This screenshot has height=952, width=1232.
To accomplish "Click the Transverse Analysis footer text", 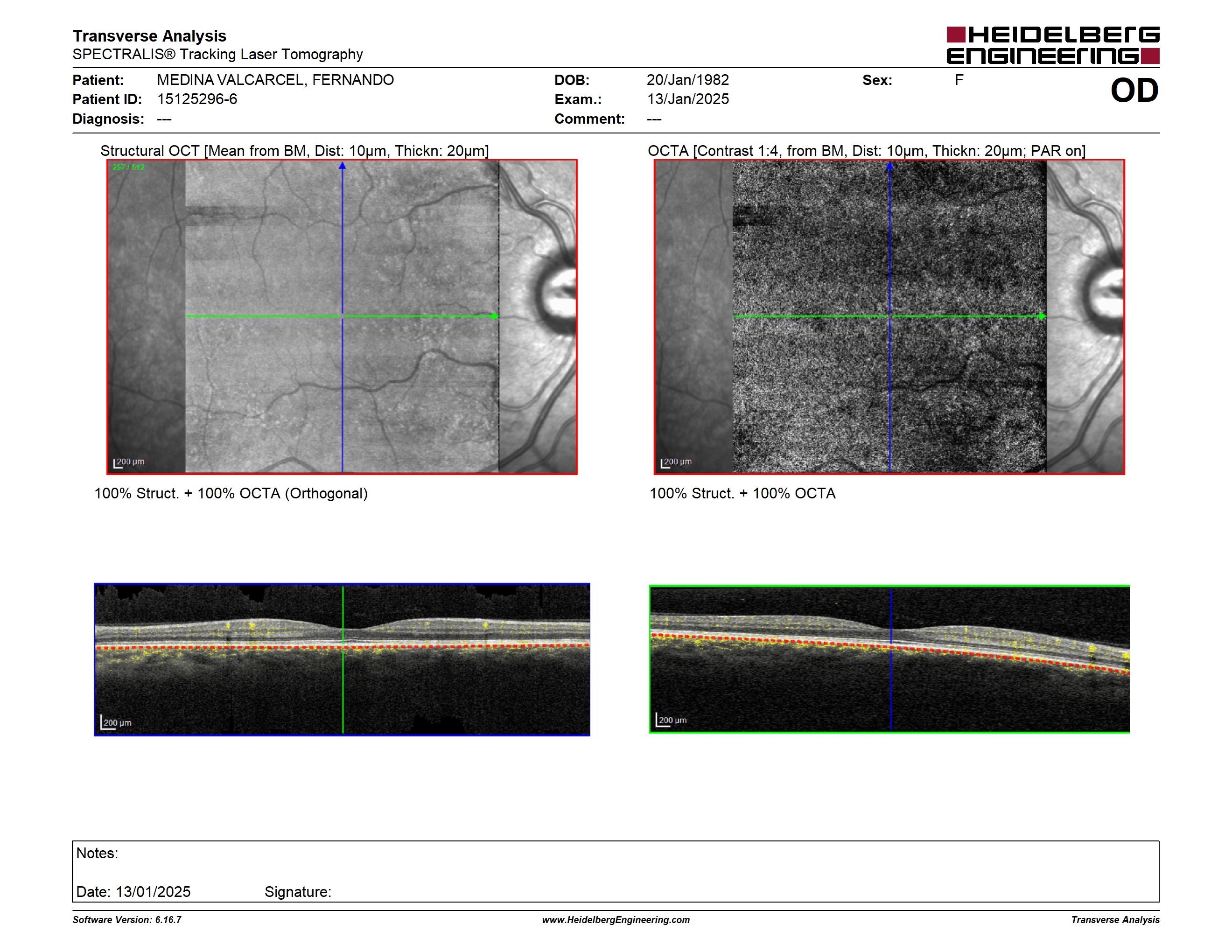I will [x=1115, y=920].
